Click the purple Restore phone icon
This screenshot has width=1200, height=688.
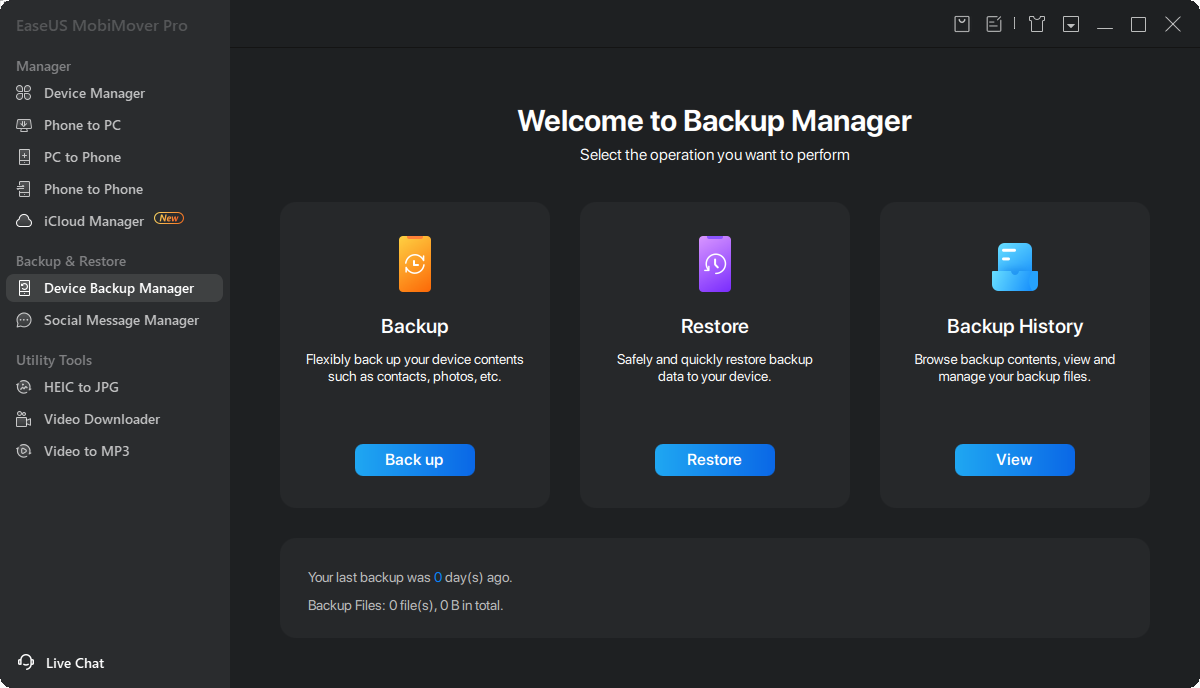tap(715, 264)
